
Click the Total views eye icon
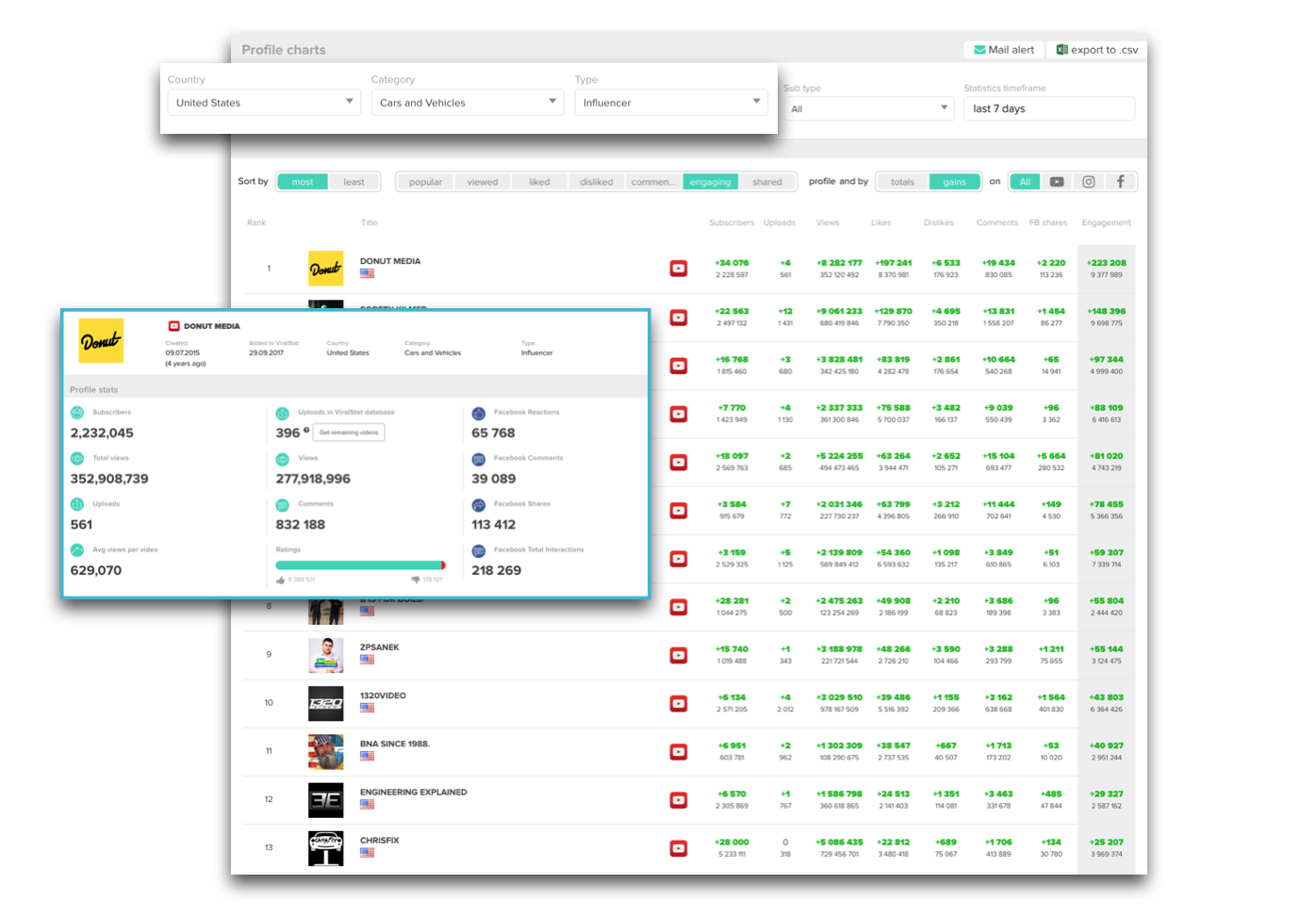coord(77,458)
